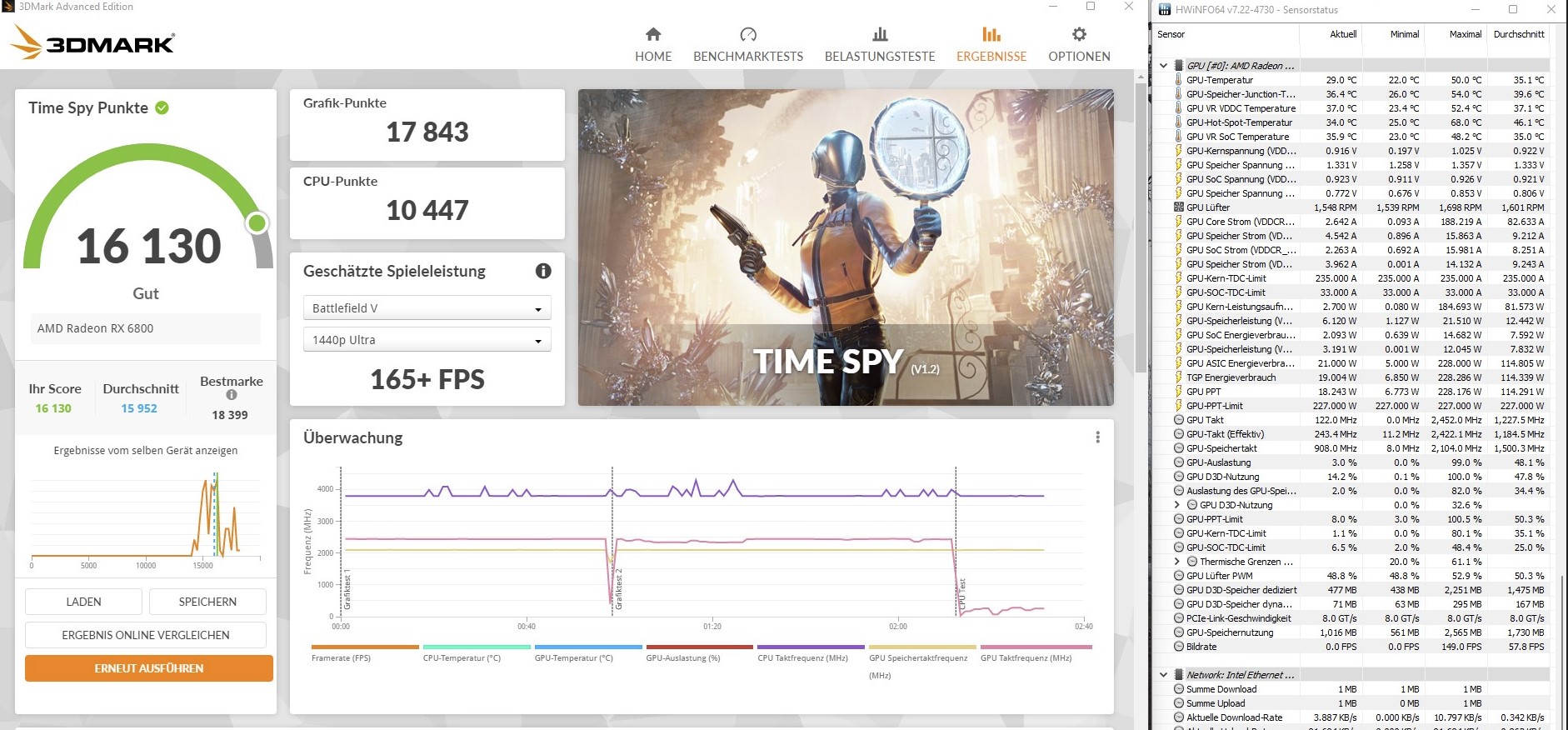
Task: Click the orange ERNEUT AUSFÜHREN button
Action: pyautogui.click(x=149, y=668)
